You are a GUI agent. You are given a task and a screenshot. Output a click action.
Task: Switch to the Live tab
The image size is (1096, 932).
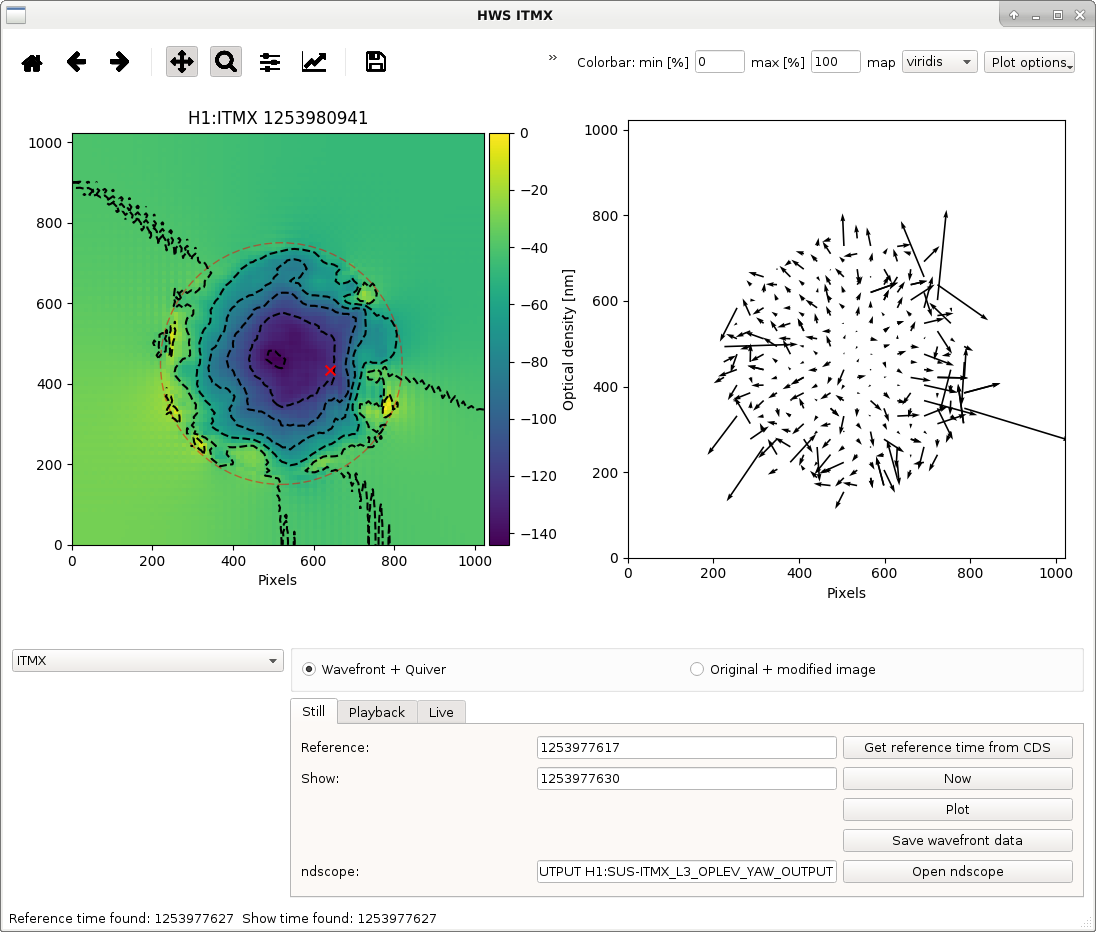coord(441,712)
